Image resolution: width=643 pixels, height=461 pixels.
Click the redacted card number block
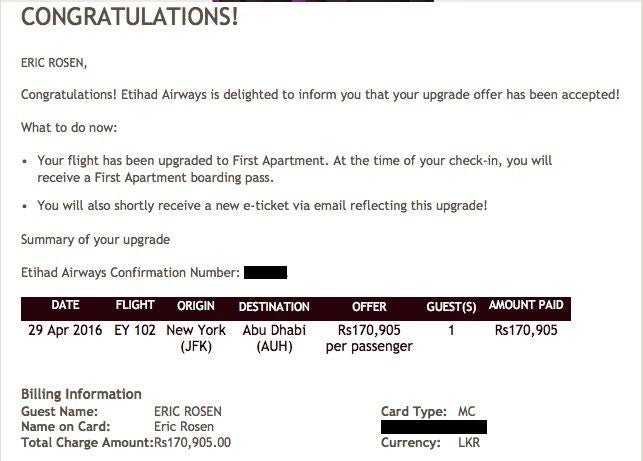[434, 427]
